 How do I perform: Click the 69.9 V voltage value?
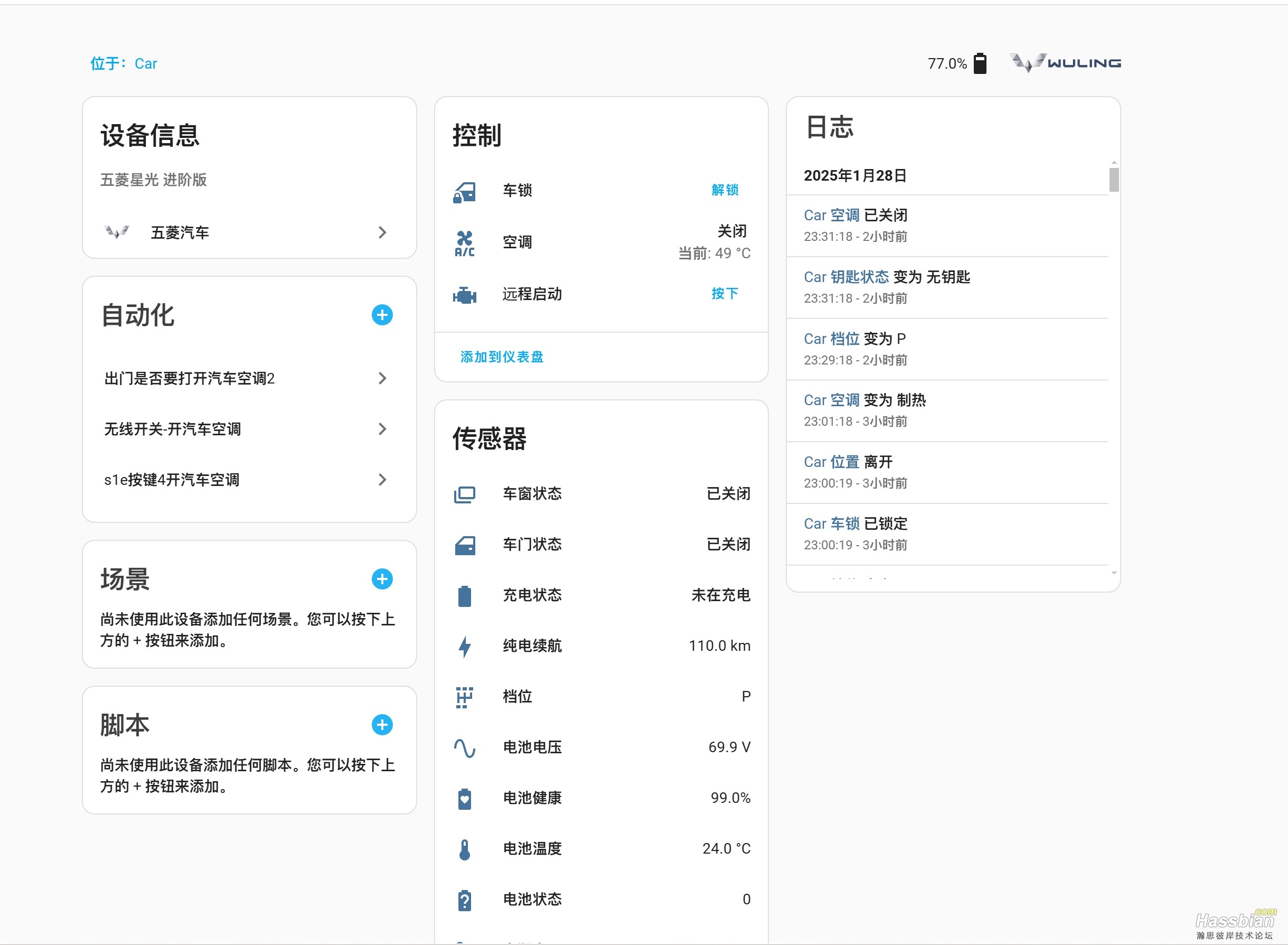pos(729,747)
